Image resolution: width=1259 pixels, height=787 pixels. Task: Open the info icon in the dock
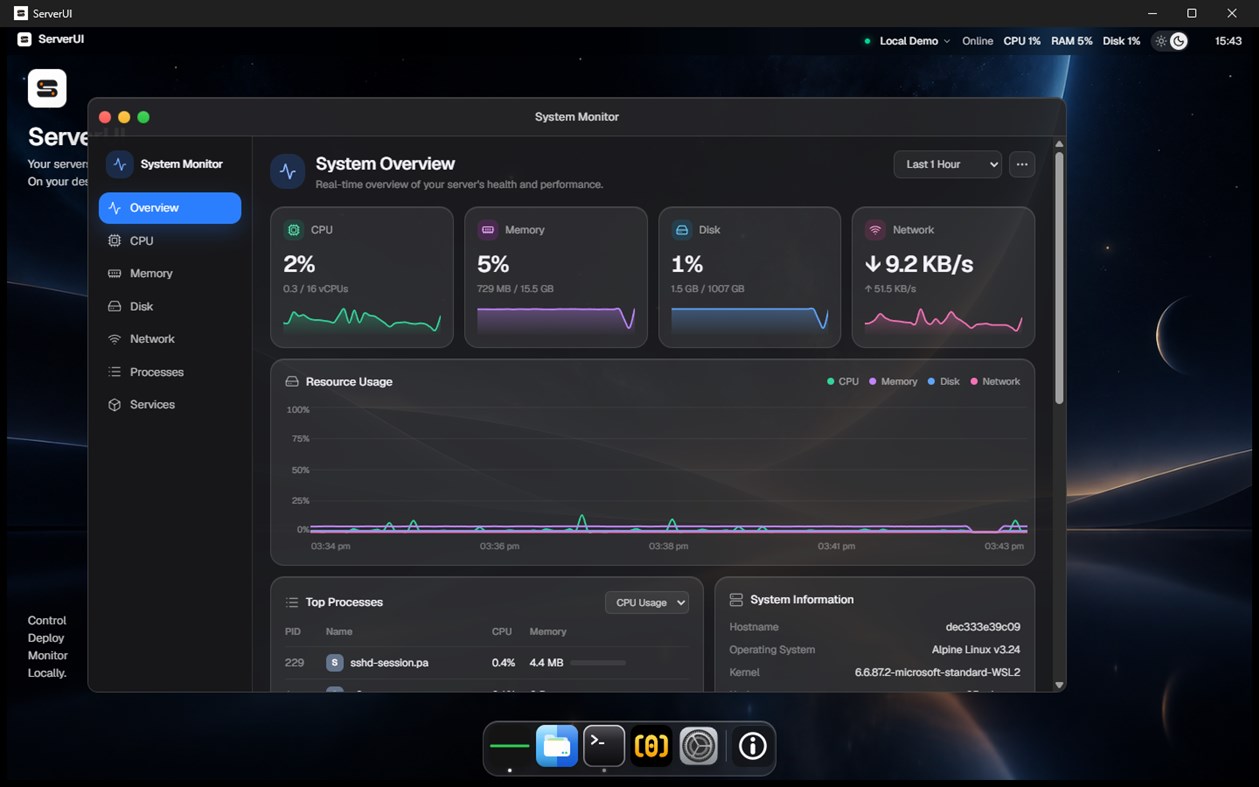click(x=752, y=746)
